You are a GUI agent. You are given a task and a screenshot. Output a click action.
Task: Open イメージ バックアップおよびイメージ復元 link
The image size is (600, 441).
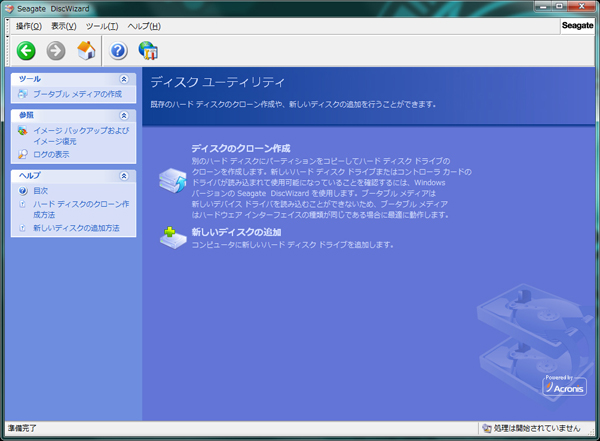(81, 136)
